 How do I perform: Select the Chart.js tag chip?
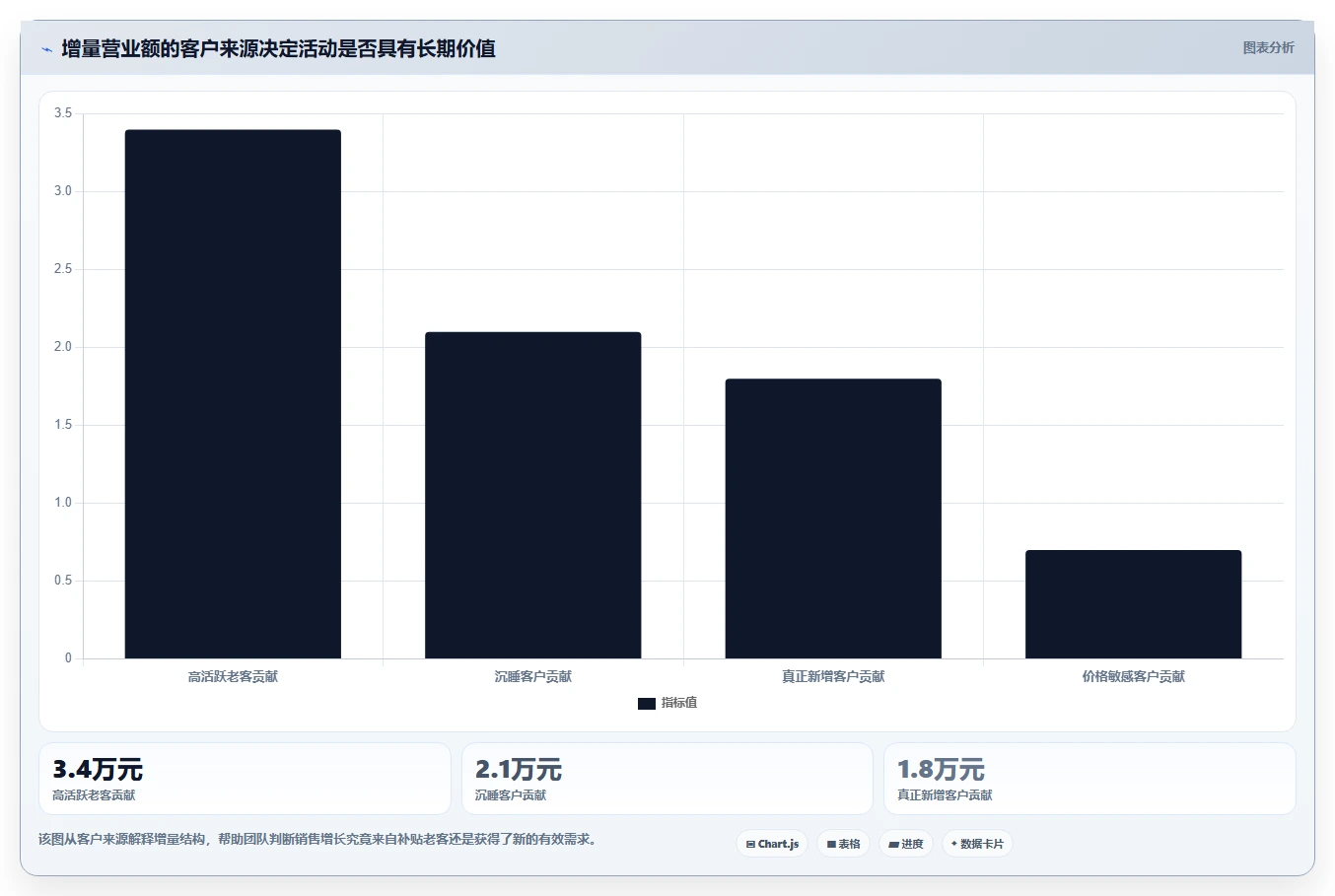click(772, 844)
